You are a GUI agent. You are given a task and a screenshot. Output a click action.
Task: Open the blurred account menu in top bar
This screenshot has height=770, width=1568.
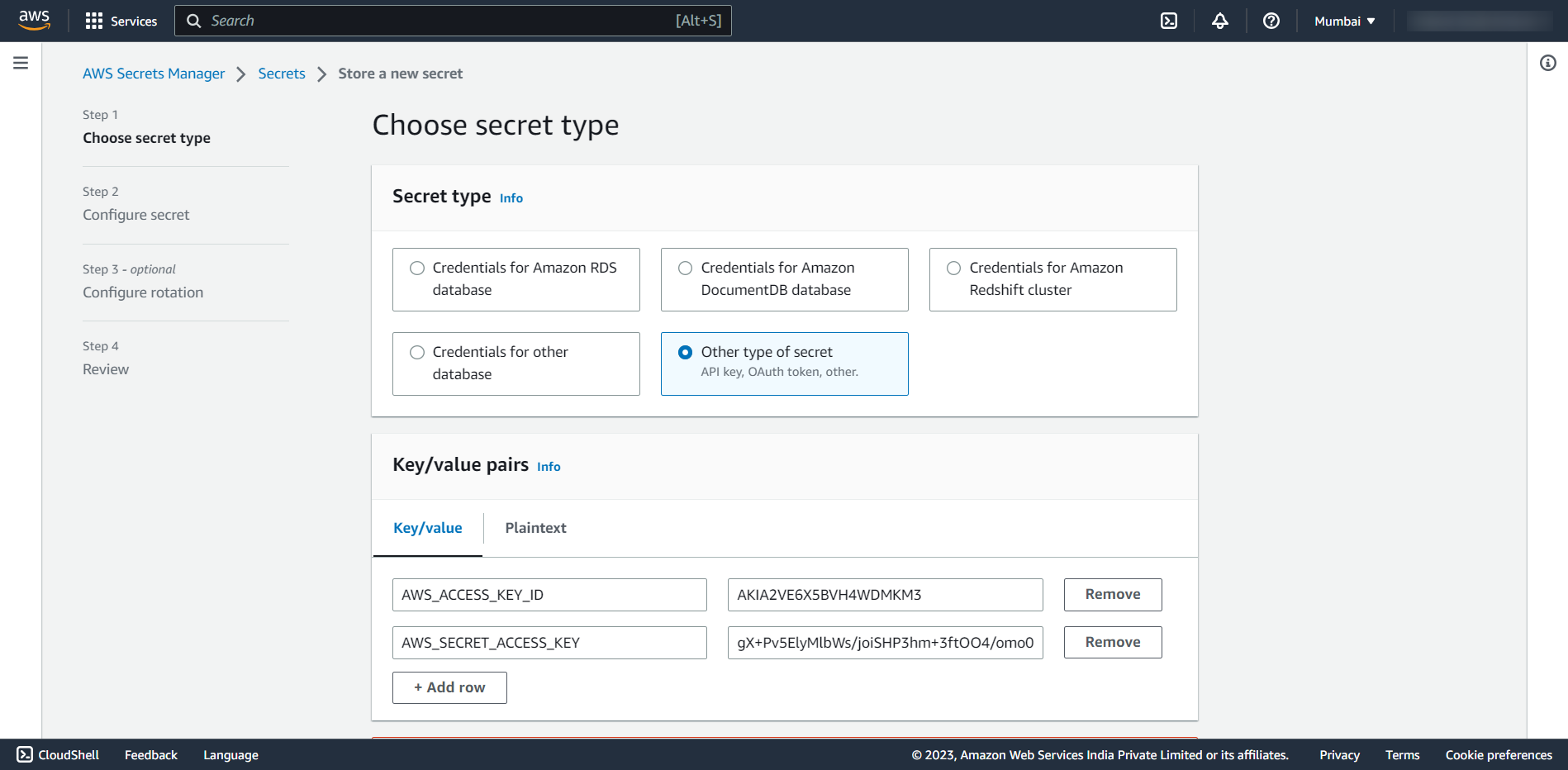pyautogui.click(x=1480, y=21)
